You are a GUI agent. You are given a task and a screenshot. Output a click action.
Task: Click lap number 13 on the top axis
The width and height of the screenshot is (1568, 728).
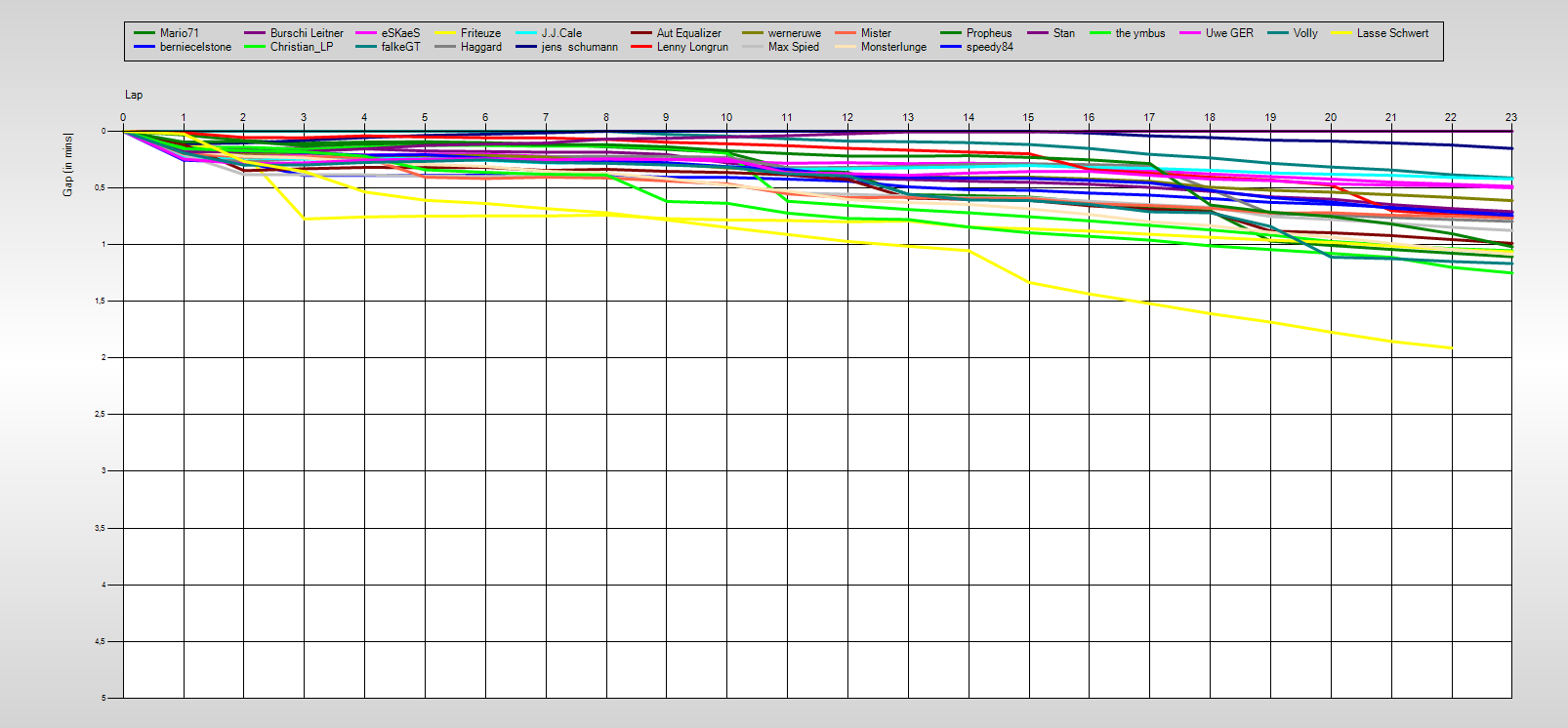[x=908, y=117]
